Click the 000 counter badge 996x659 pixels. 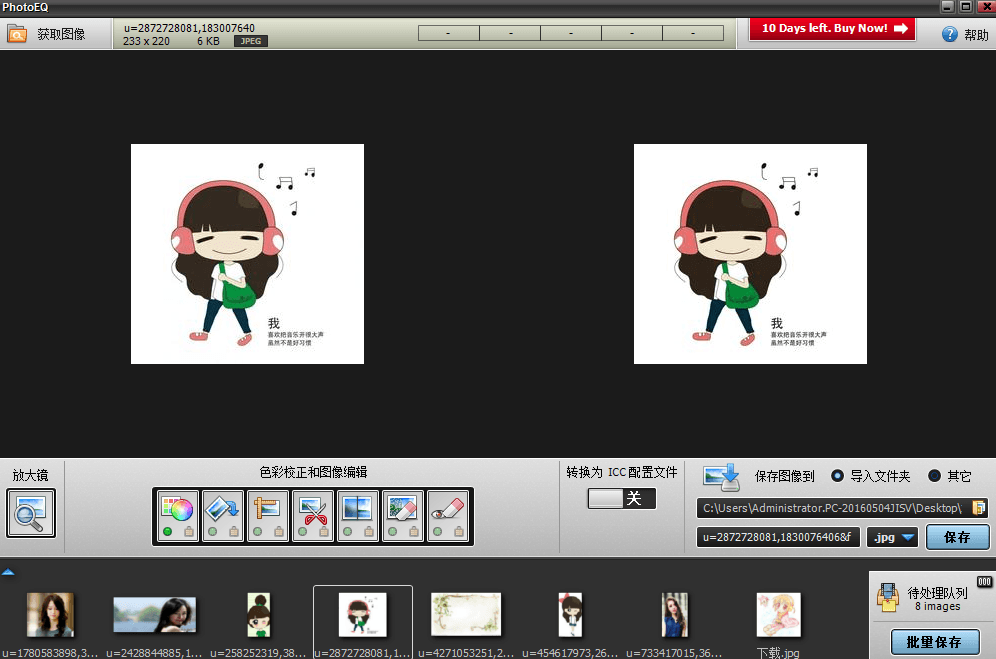click(x=984, y=581)
